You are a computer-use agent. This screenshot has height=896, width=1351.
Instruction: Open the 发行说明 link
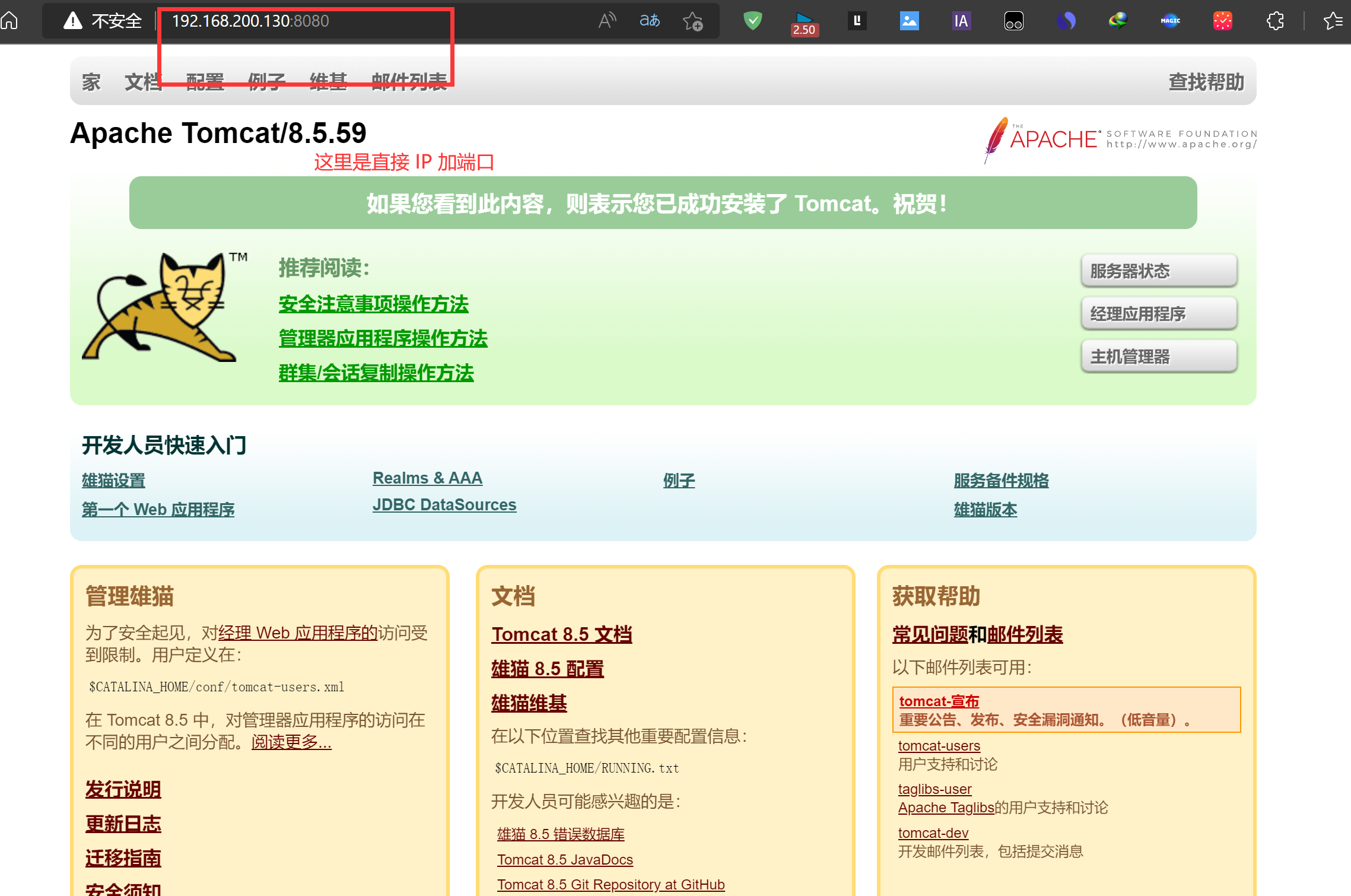click(123, 789)
